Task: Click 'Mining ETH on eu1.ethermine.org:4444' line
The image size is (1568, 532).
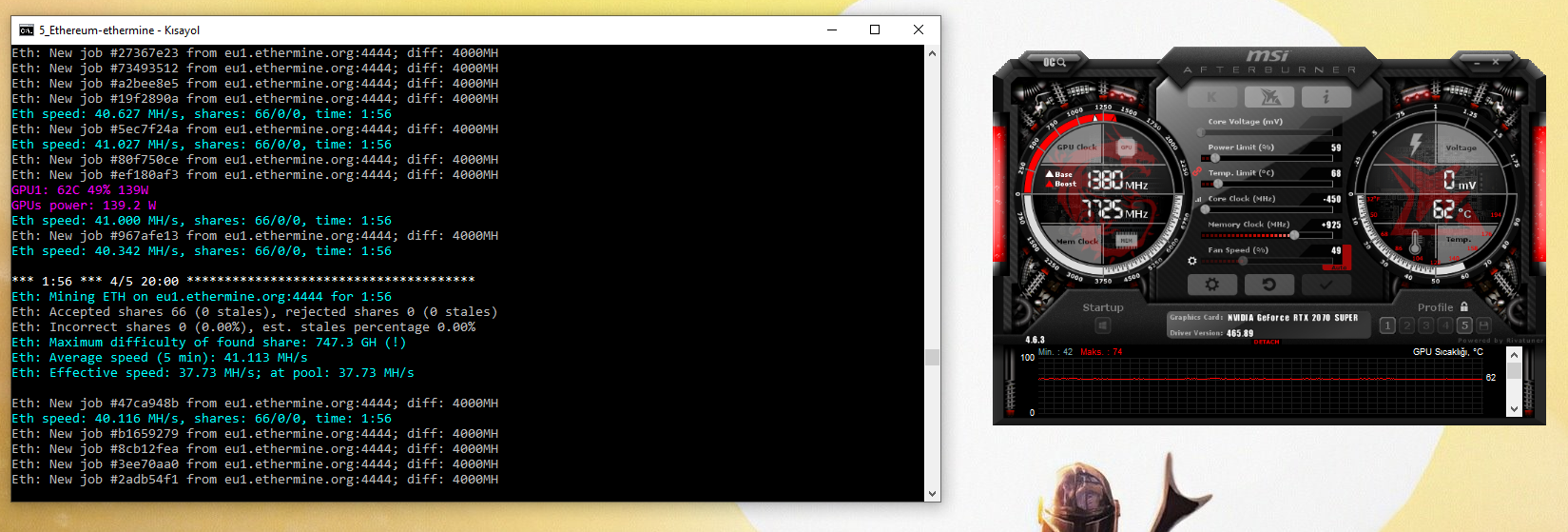Action: [x=202, y=297]
